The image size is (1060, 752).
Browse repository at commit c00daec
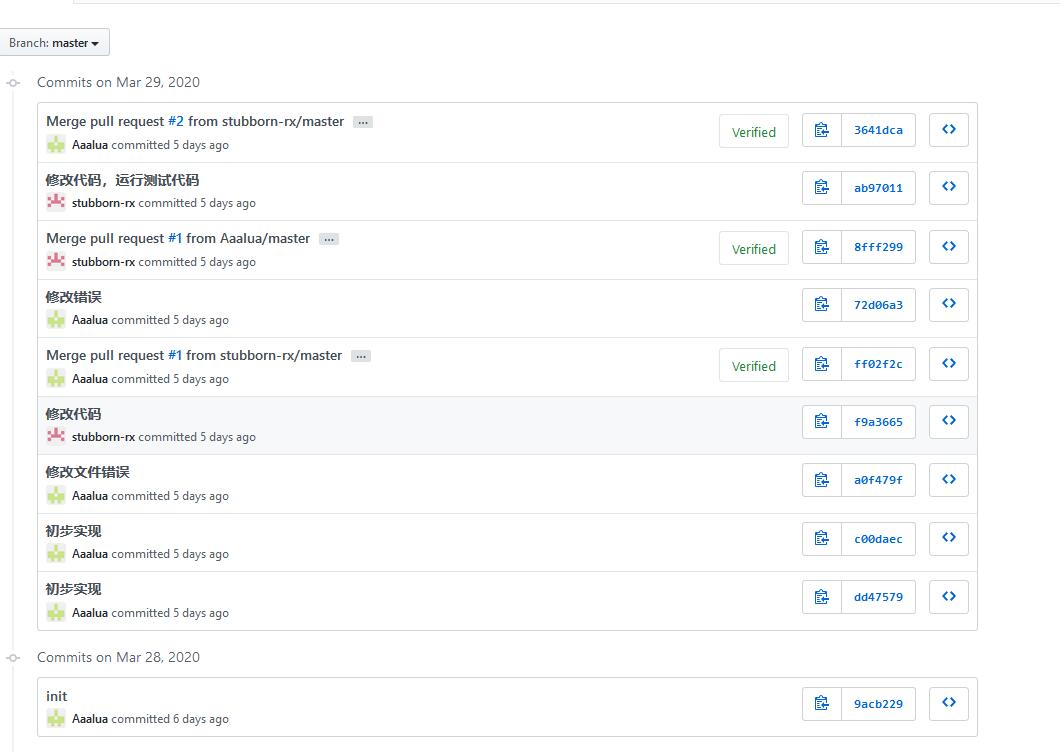point(948,539)
